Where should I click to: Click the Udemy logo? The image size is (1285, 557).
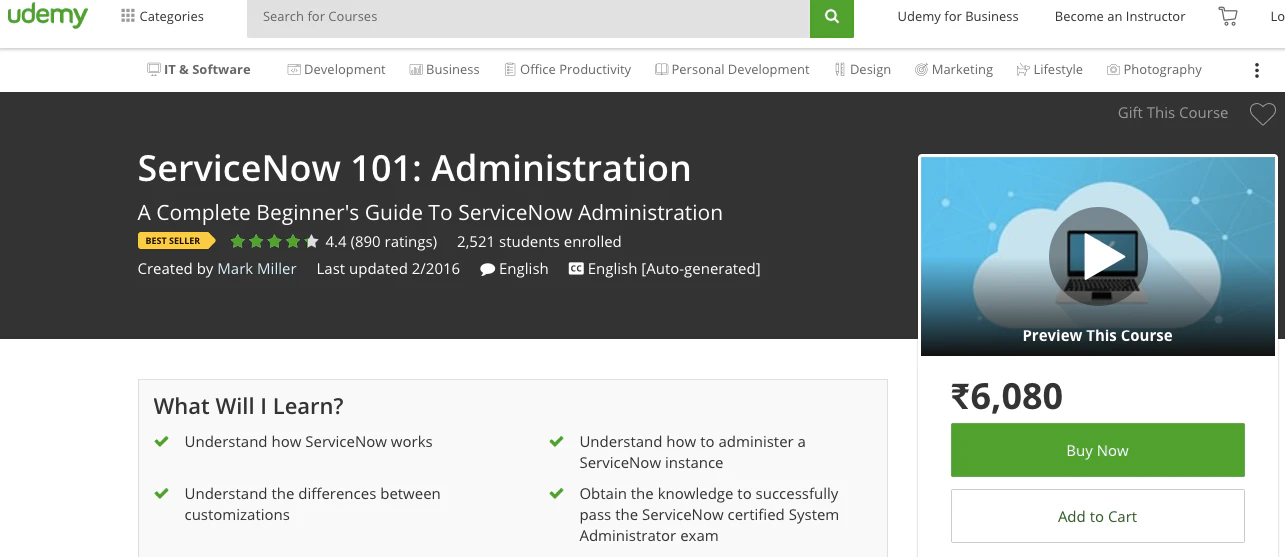point(47,16)
